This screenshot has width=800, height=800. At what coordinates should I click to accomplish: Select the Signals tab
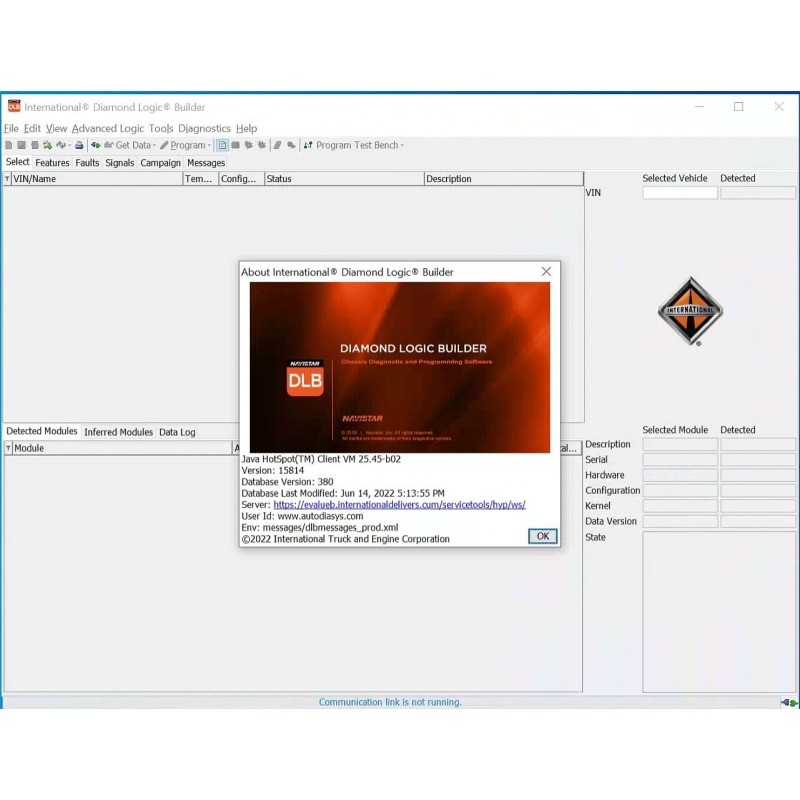pyautogui.click(x=120, y=162)
